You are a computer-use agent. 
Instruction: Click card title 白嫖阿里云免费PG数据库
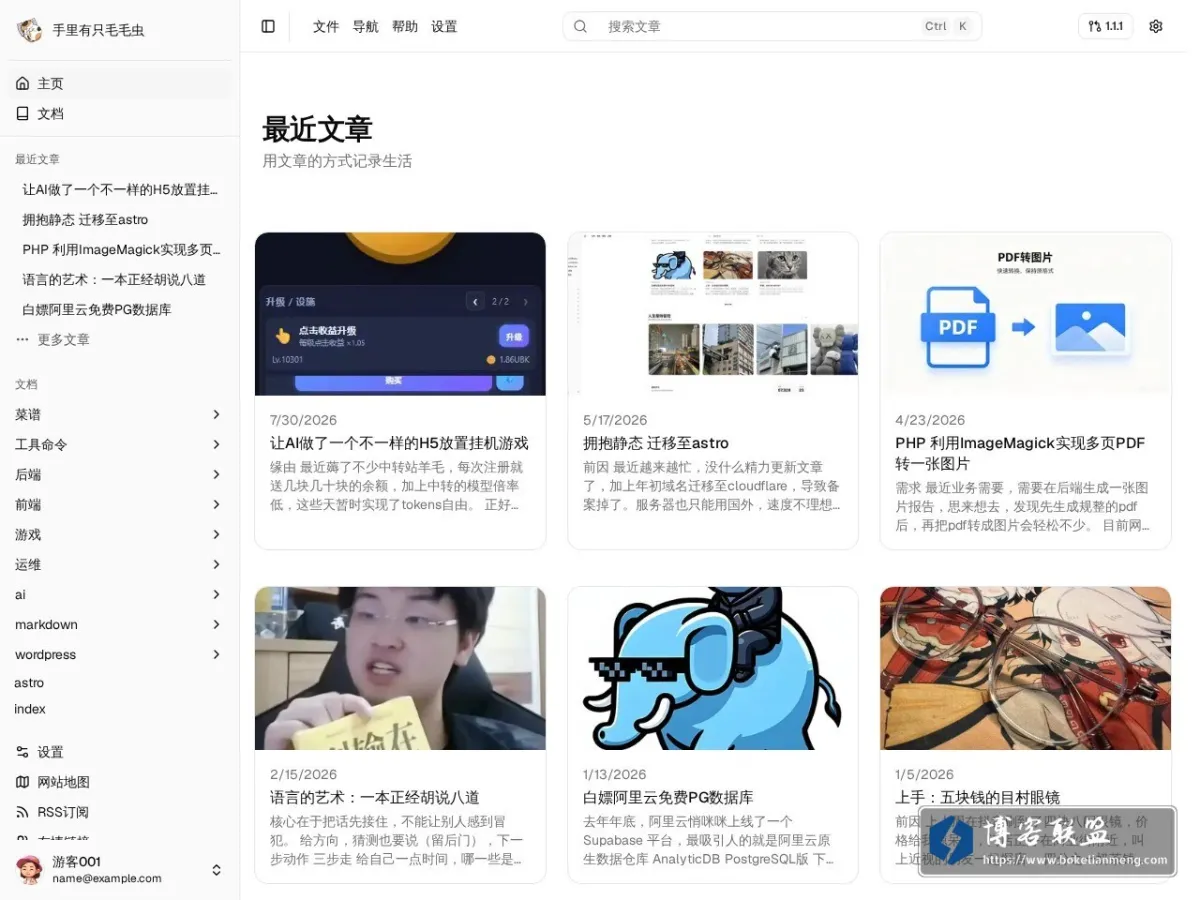click(x=668, y=798)
